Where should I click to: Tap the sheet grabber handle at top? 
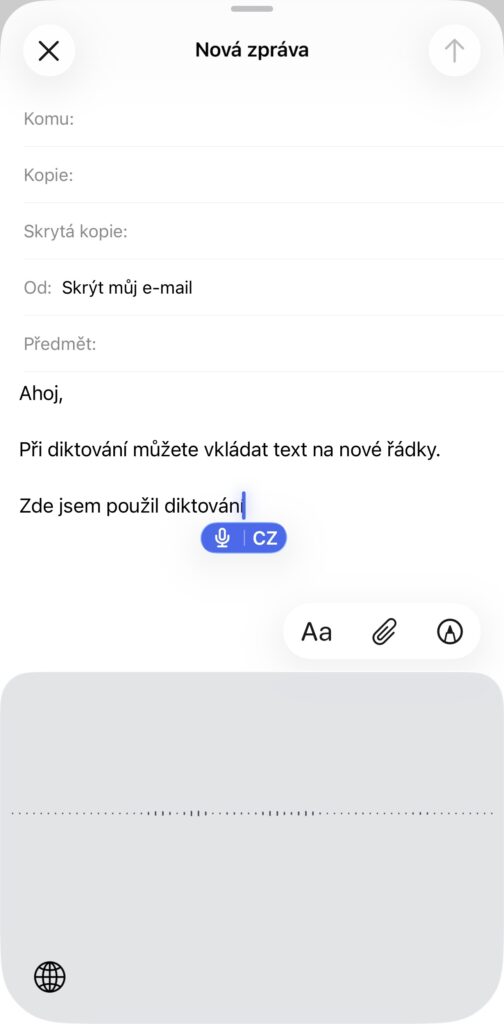point(252,8)
